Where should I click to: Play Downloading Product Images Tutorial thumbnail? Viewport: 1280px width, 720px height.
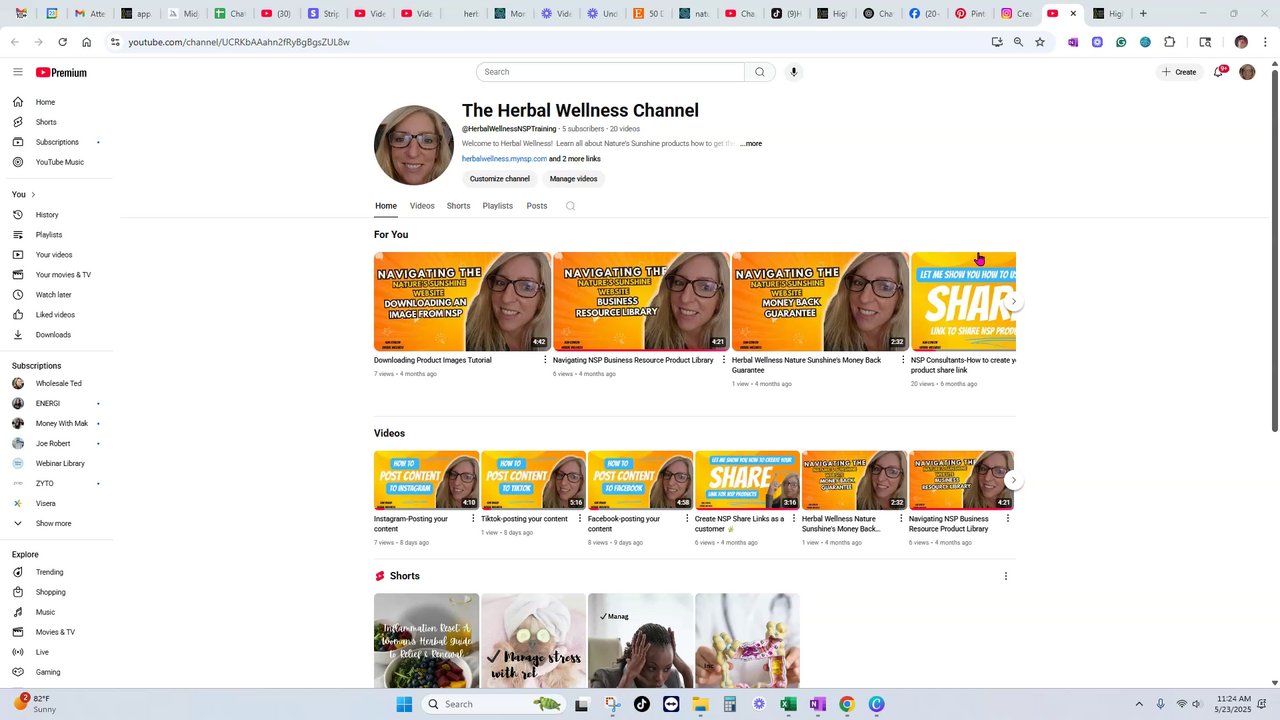(462, 301)
